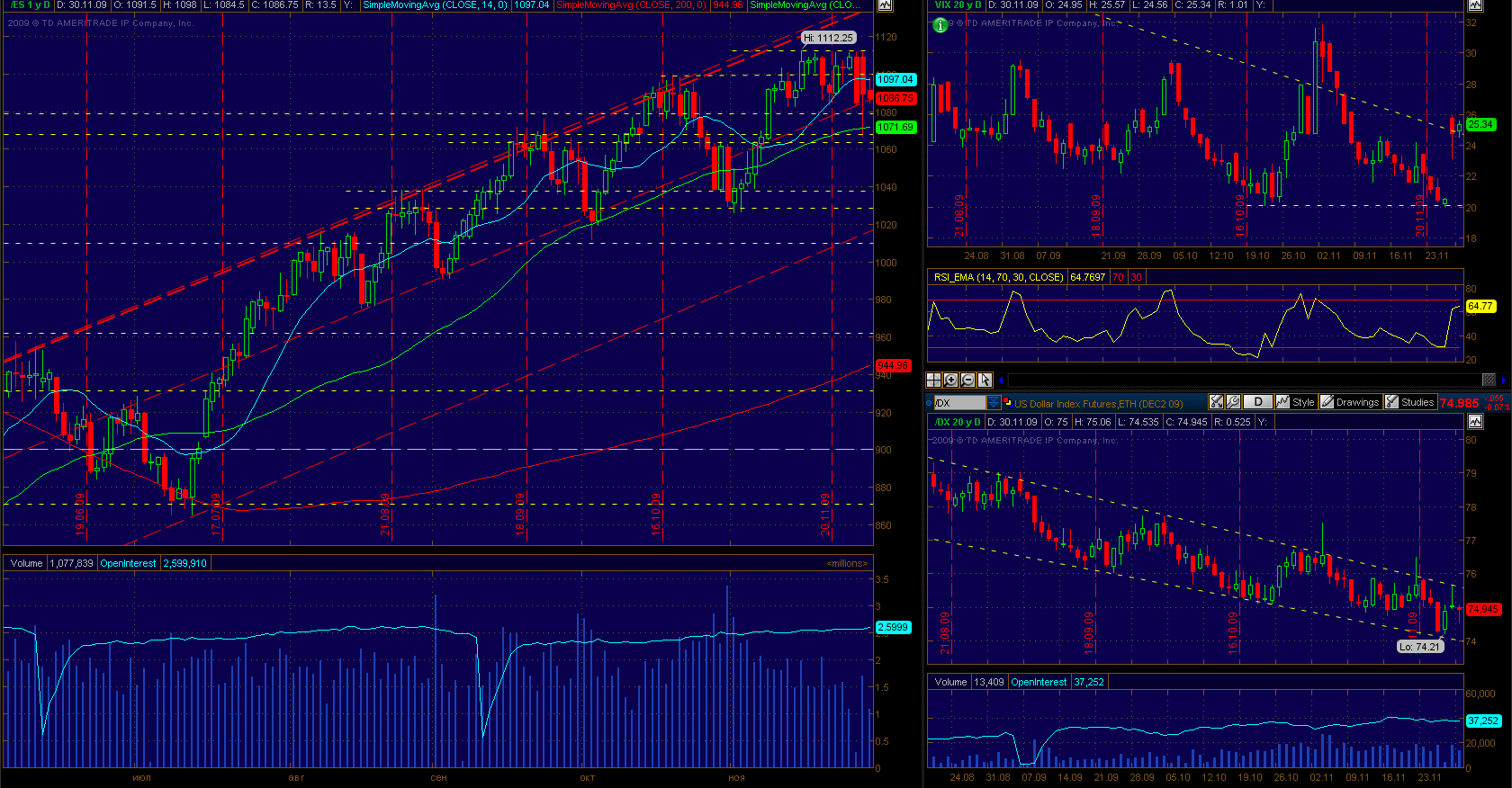Click the Lo: 74.21 price bubble
1512x788 pixels.
coord(1420,646)
